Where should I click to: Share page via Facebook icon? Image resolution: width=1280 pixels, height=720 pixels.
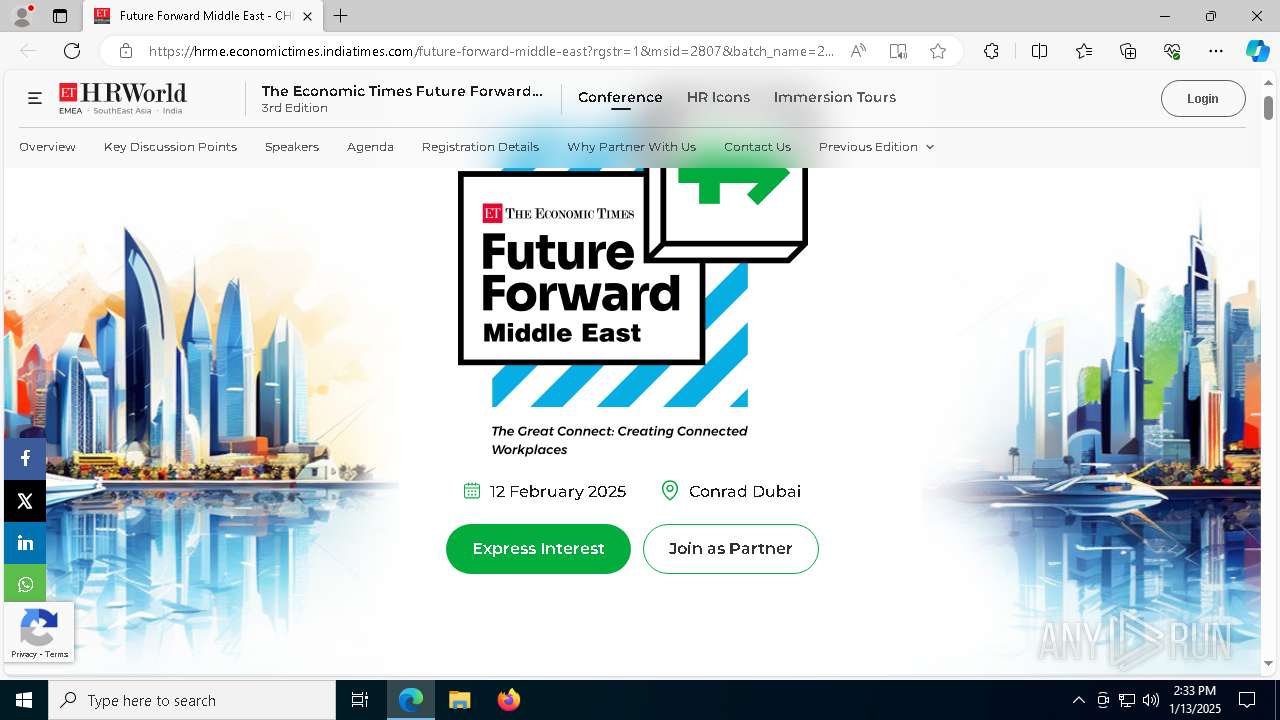pyautogui.click(x=25, y=458)
